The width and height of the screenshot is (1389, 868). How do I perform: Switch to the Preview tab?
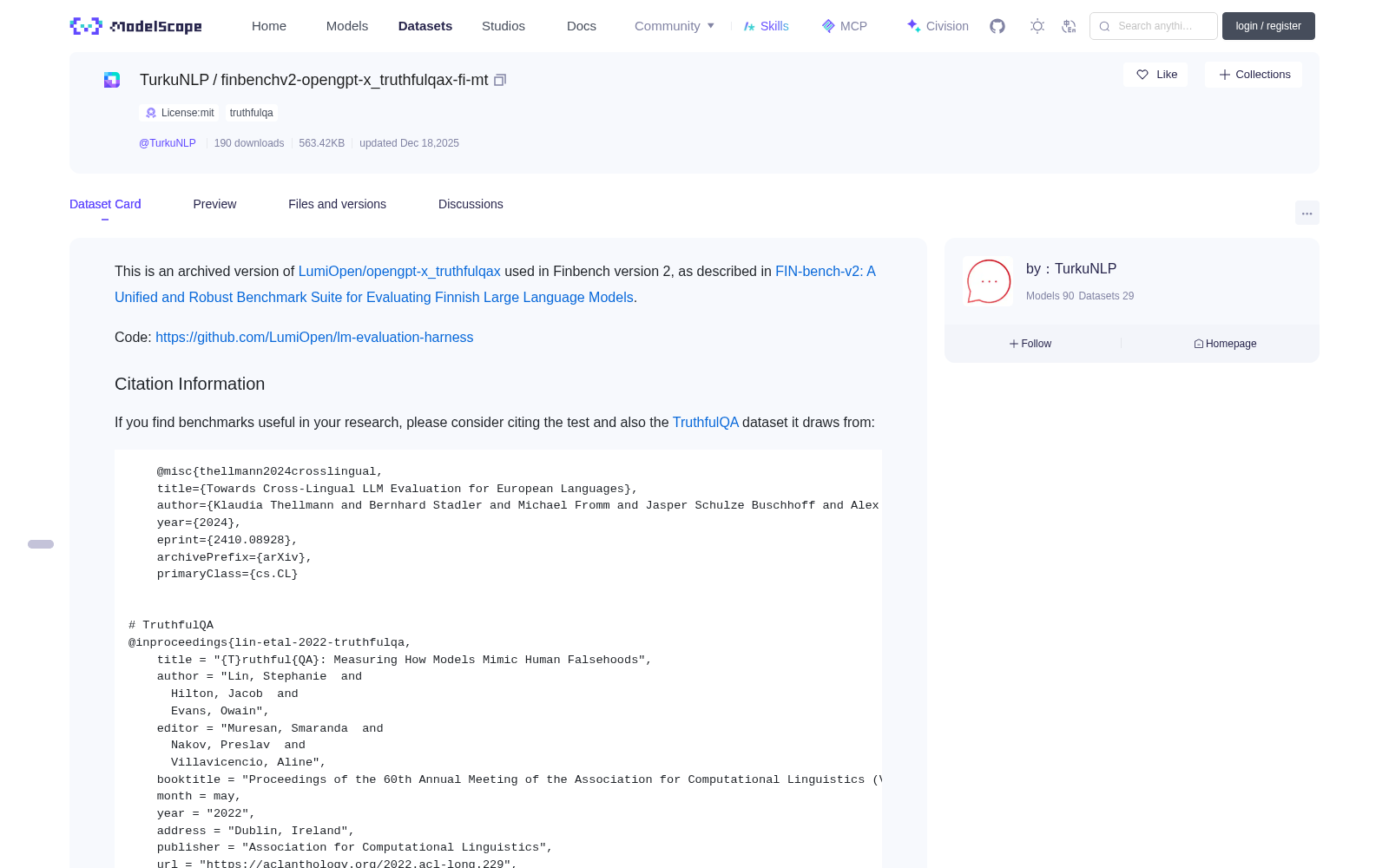[x=214, y=204]
